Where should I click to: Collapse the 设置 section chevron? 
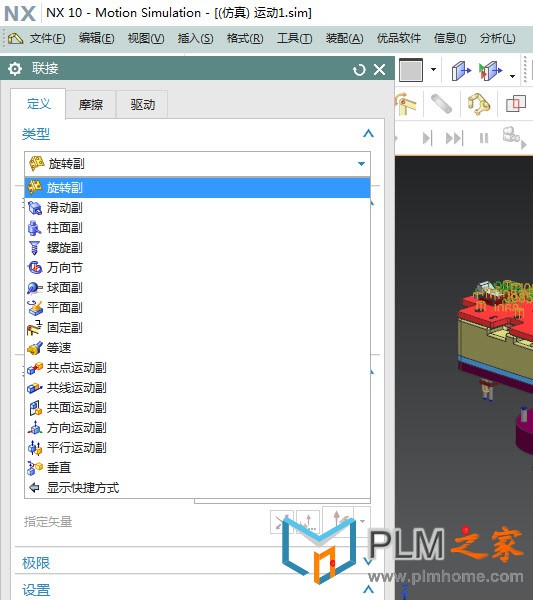click(368, 589)
